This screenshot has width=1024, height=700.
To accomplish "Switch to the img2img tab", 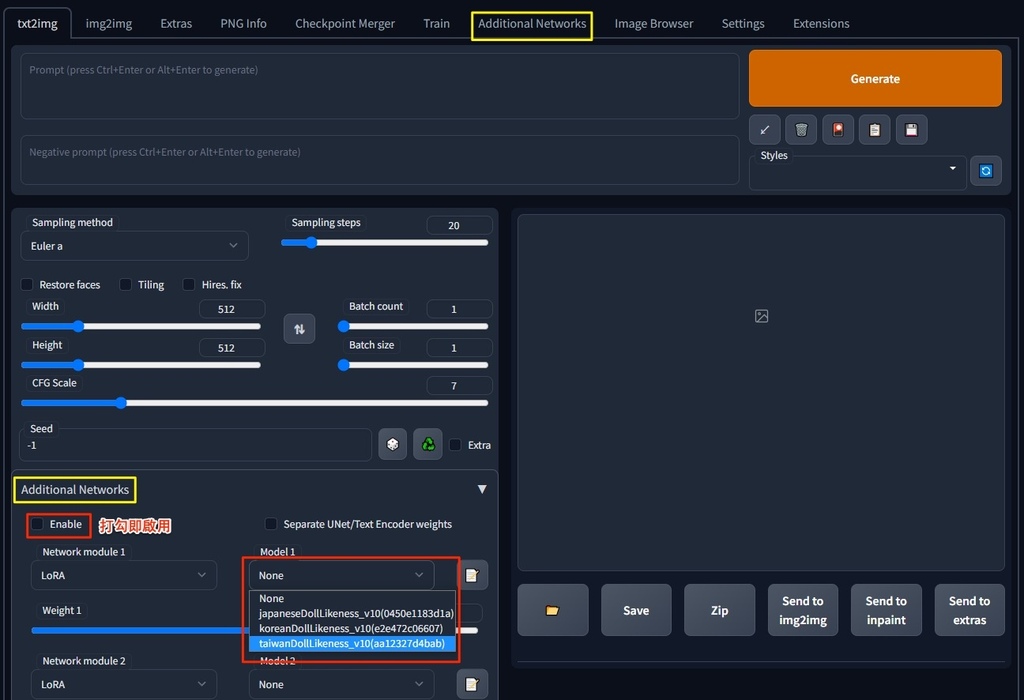I will (112, 23).
